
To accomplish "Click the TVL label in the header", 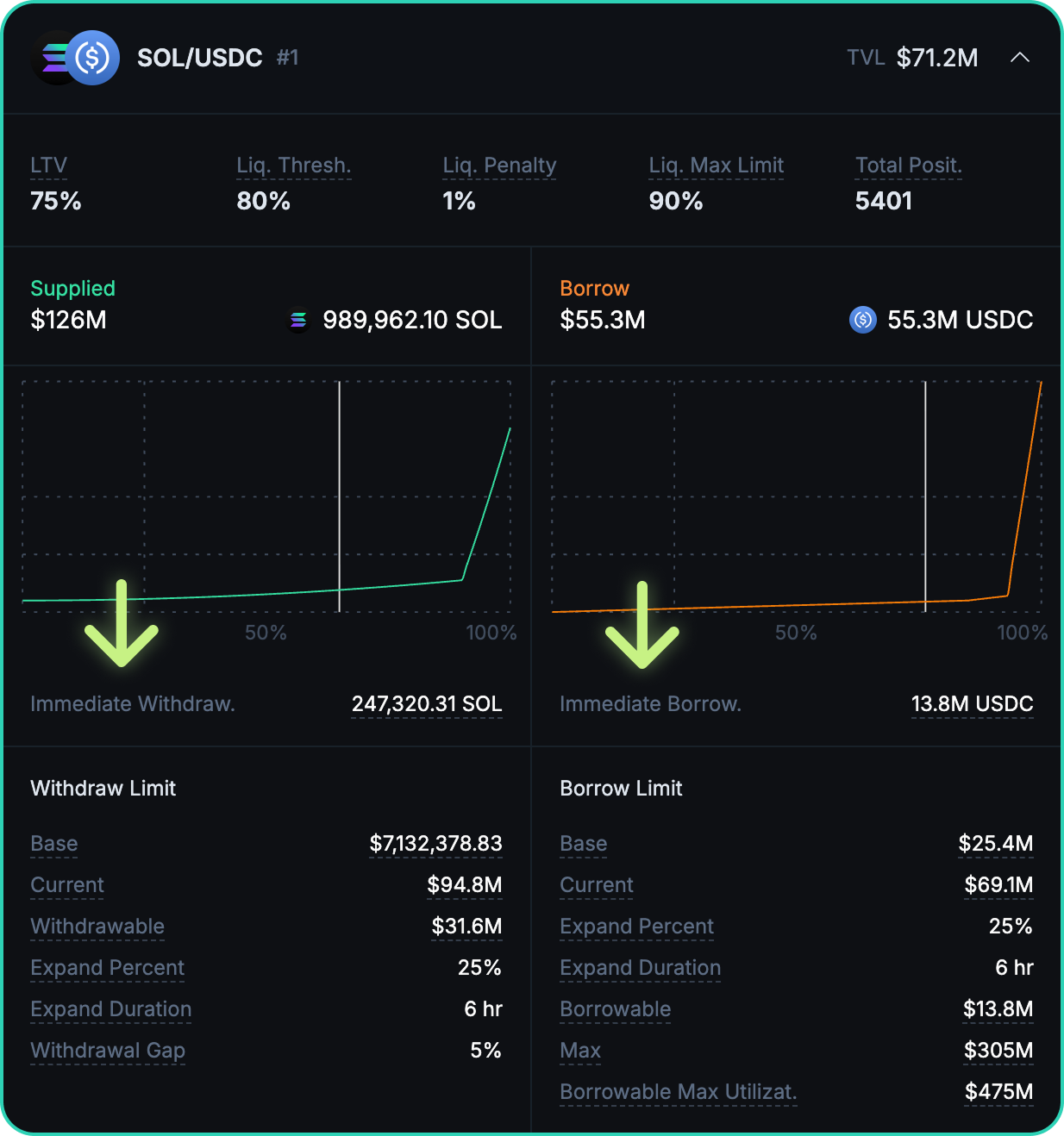I will click(867, 58).
